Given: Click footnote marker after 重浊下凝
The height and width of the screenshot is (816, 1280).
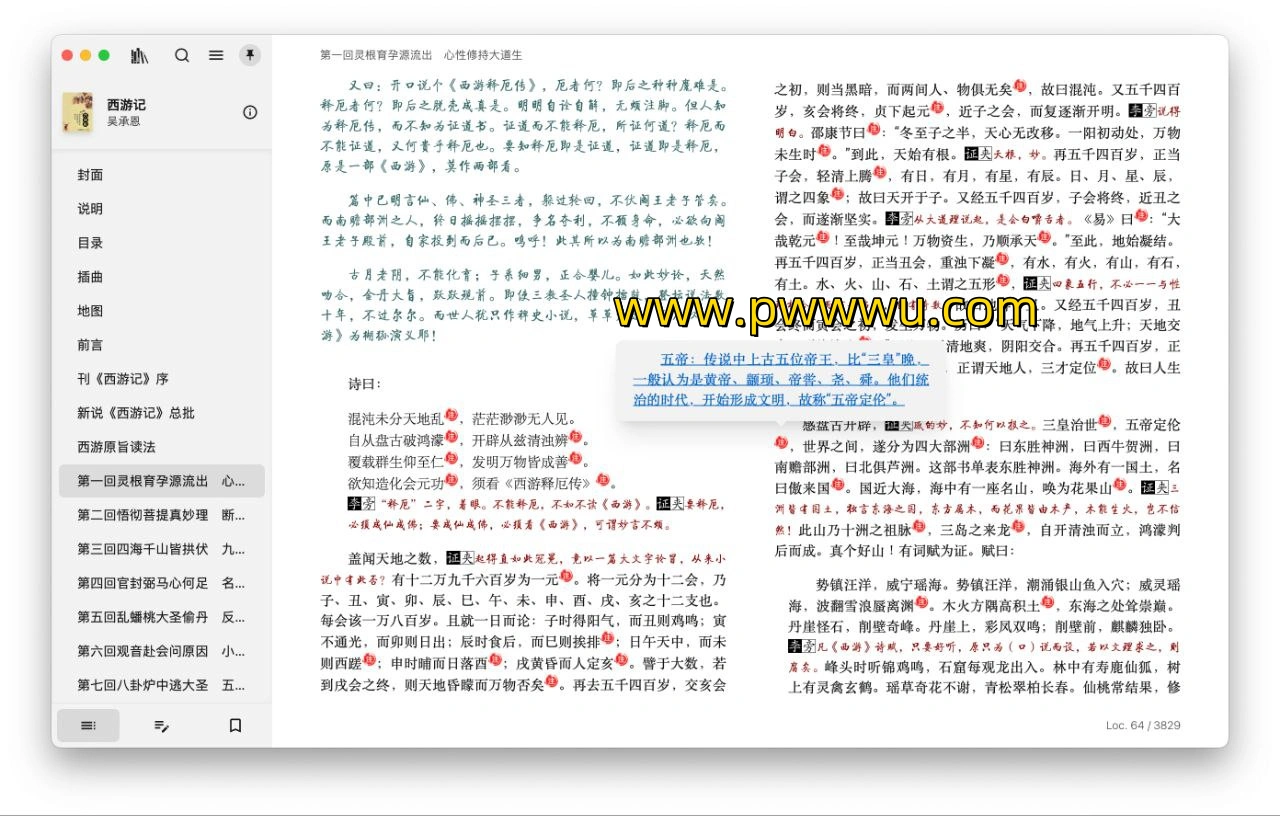Looking at the screenshot, I should (x=1003, y=260).
